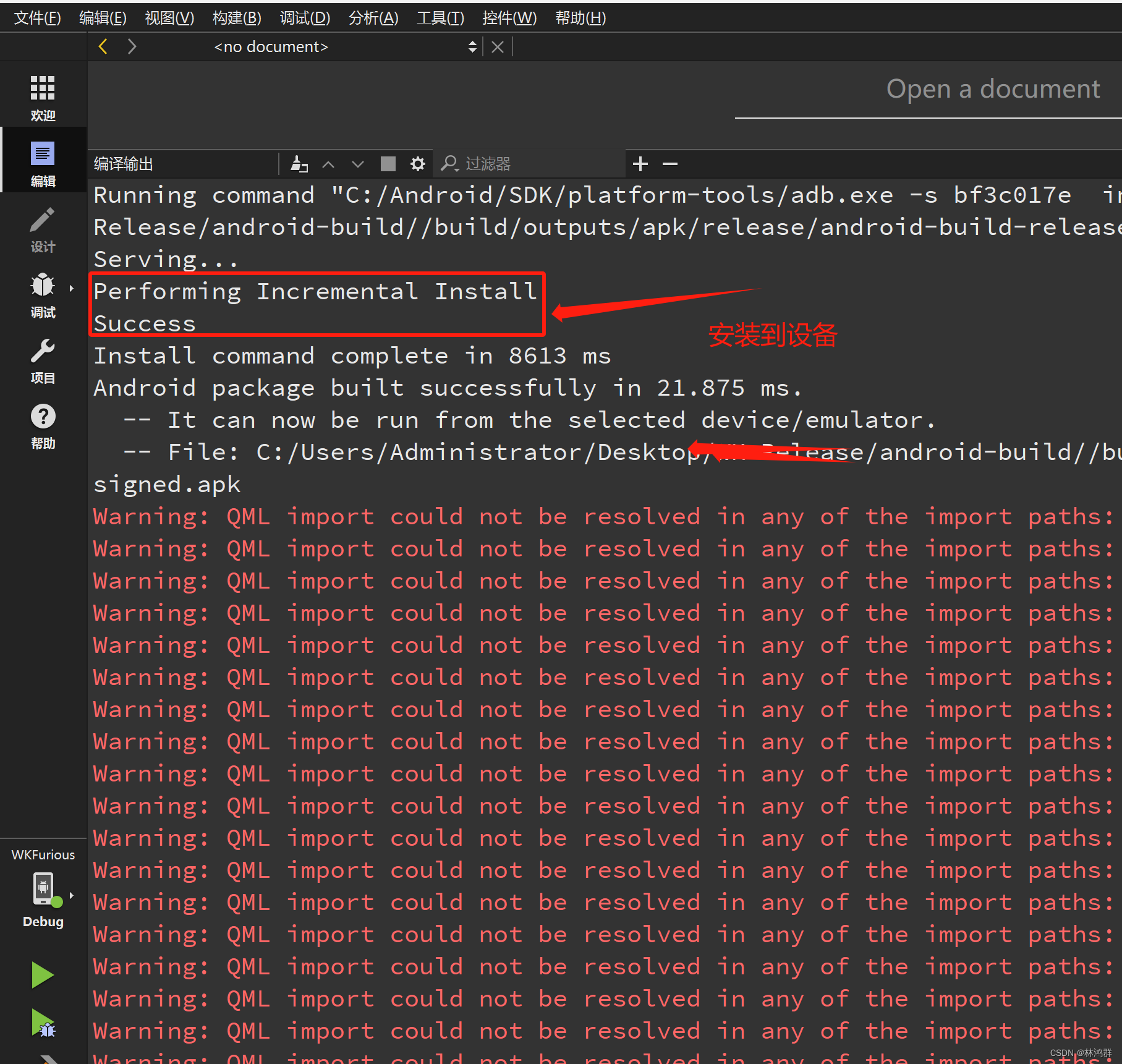Switch to the 欢迎 welcome mode
The height and width of the screenshot is (1064, 1122).
coord(43,98)
